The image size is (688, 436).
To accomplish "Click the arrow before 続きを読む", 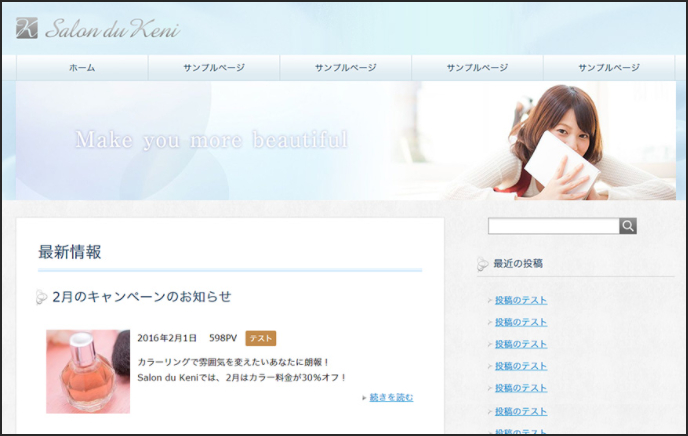I will coord(364,398).
